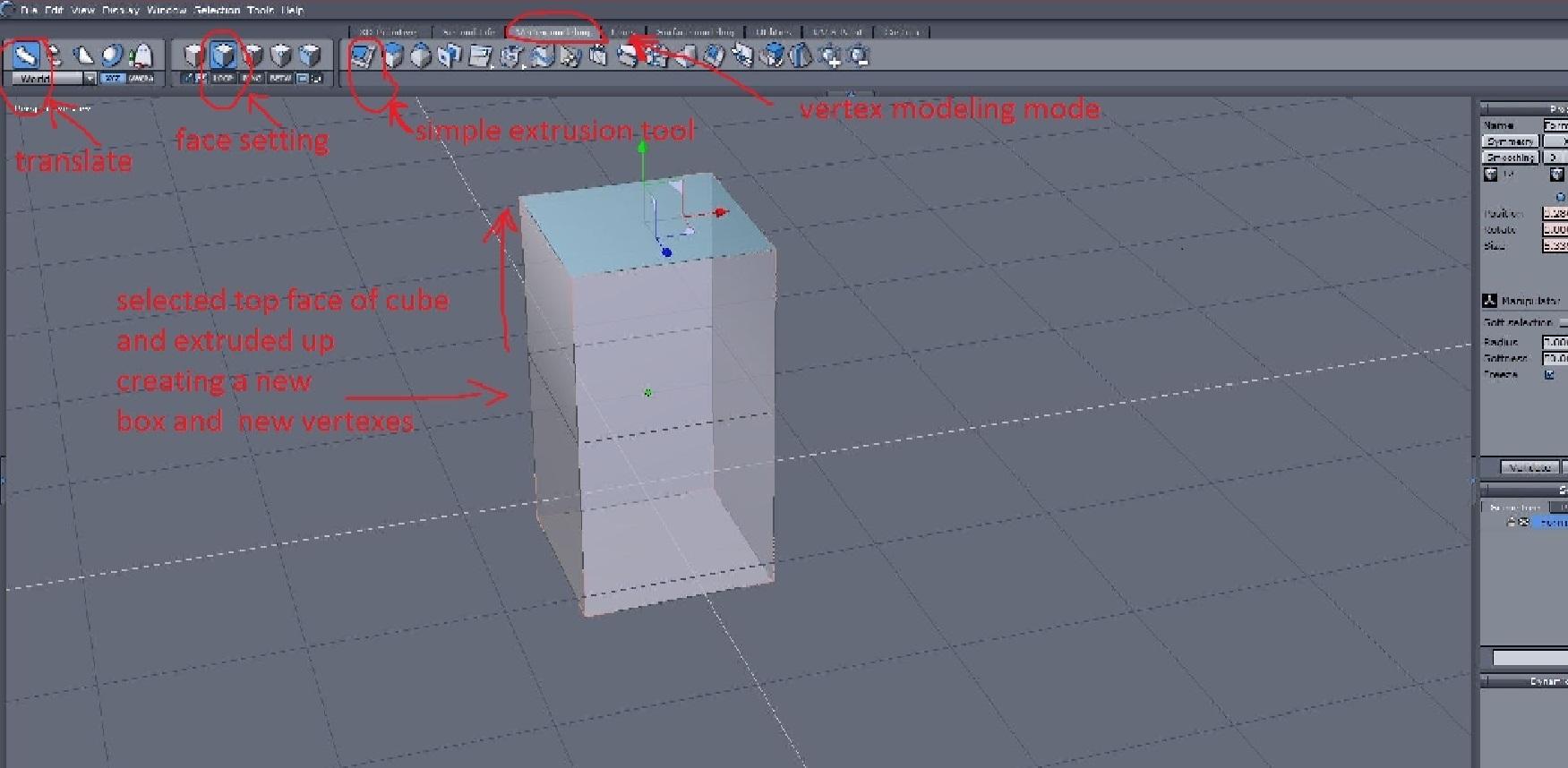Toggle the Freeze checkbox
This screenshot has width=1568, height=768.
coord(1549,374)
